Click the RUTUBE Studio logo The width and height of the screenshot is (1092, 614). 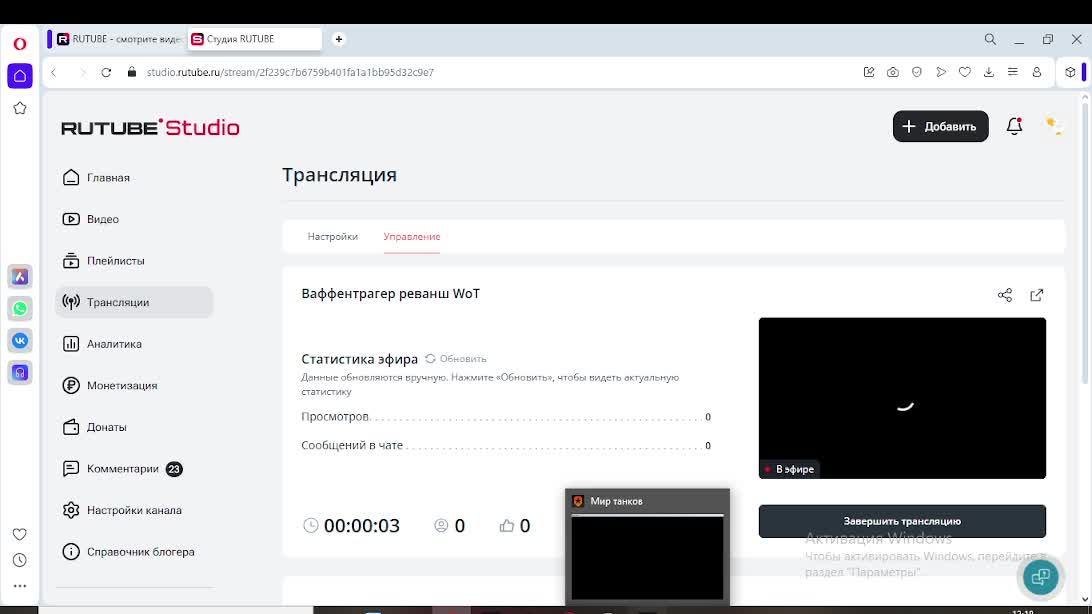coord(150,127)
